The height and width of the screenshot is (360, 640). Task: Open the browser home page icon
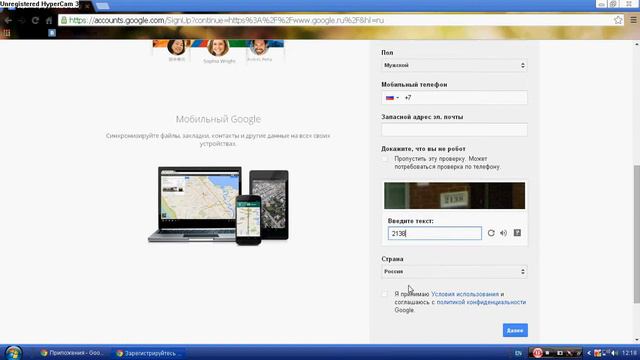49,20
